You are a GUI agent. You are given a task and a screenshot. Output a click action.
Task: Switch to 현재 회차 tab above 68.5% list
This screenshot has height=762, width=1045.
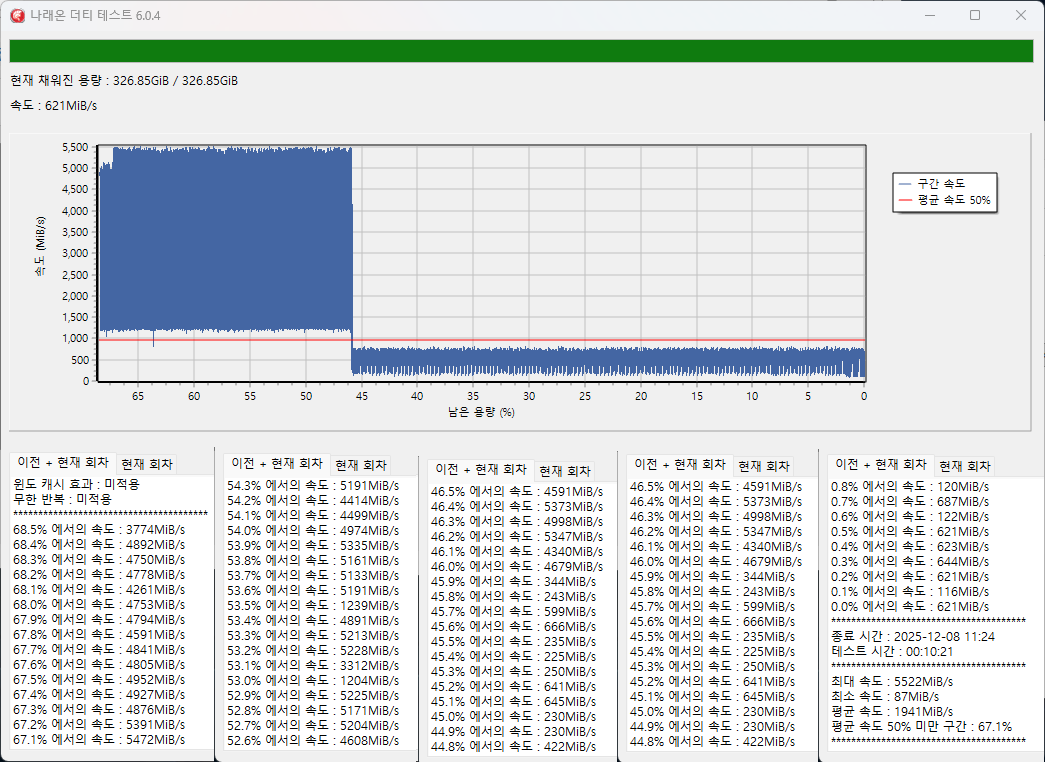(x=146, y=464)
